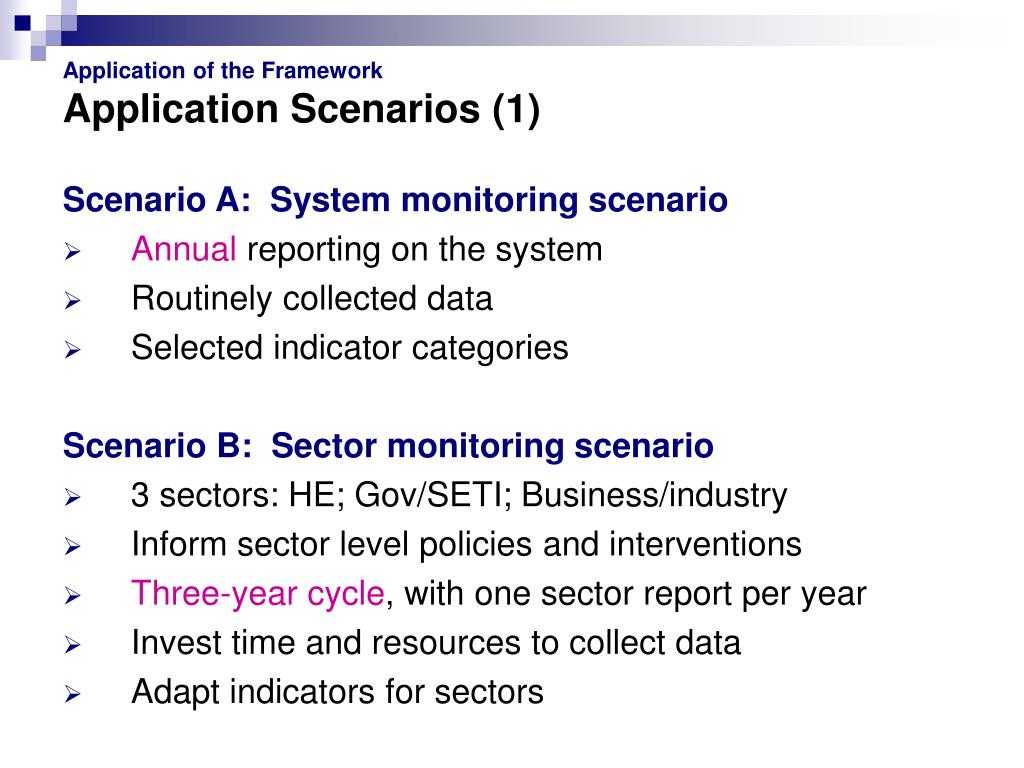The image size is (1024, 768).
Task: Click the arrow bullet beside "Annual reporting"
Action: point(72,252)
